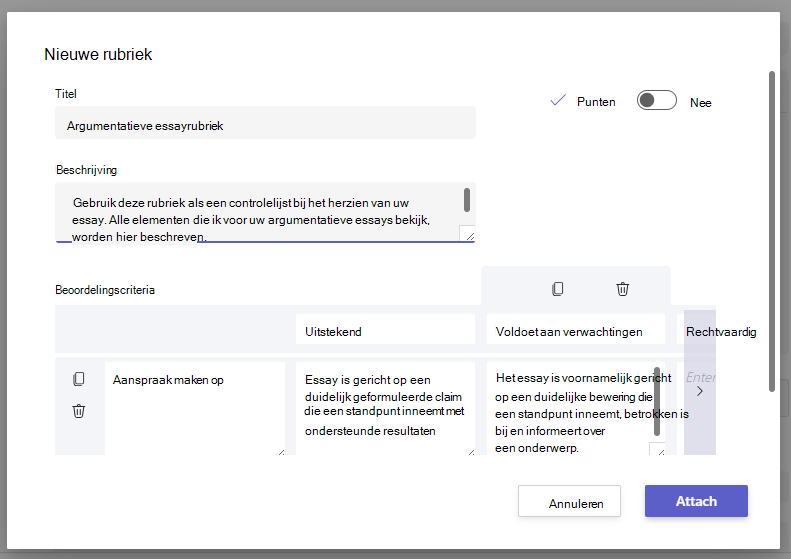Copy the Aanspraak maken op criteria row
The image size is (791, 559).
tap(79, 379)
